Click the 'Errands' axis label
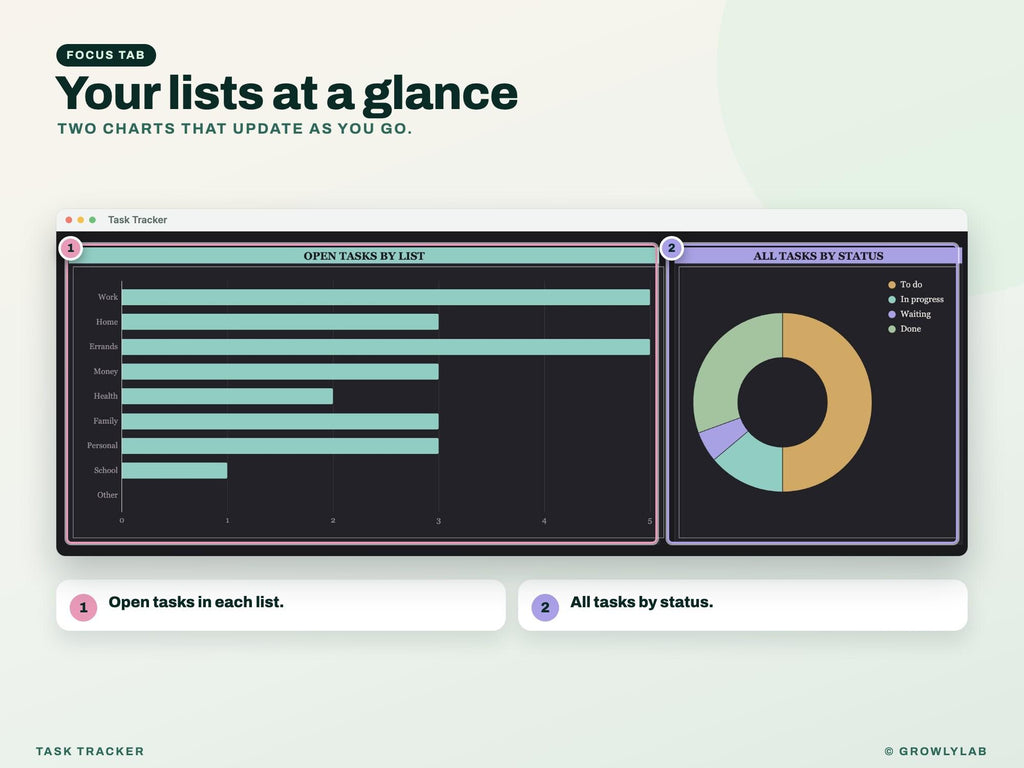The height and width of the screenshot is (768, 1024). point(103,347)
